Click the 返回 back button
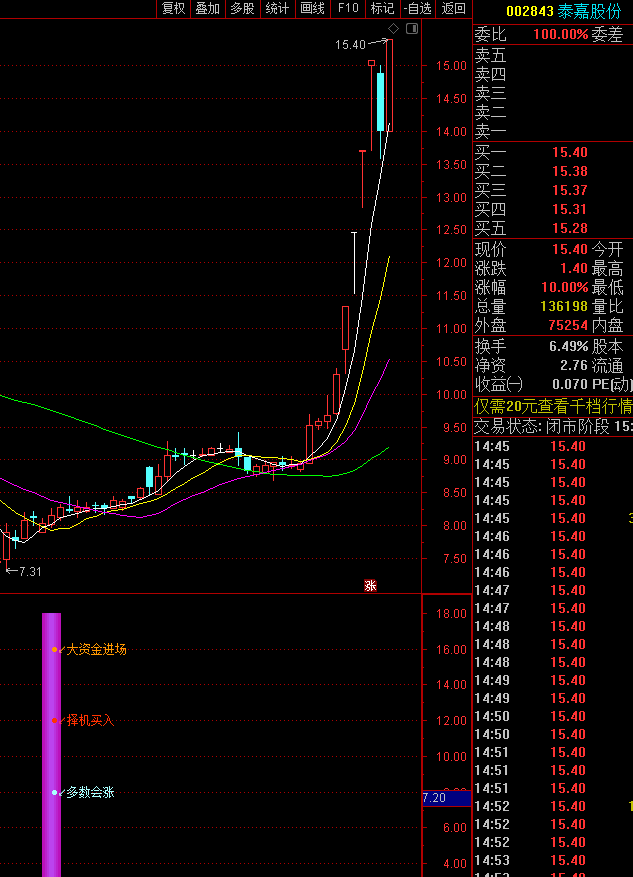The height and width of the screenshot is (877, 633). coord(454,8)
